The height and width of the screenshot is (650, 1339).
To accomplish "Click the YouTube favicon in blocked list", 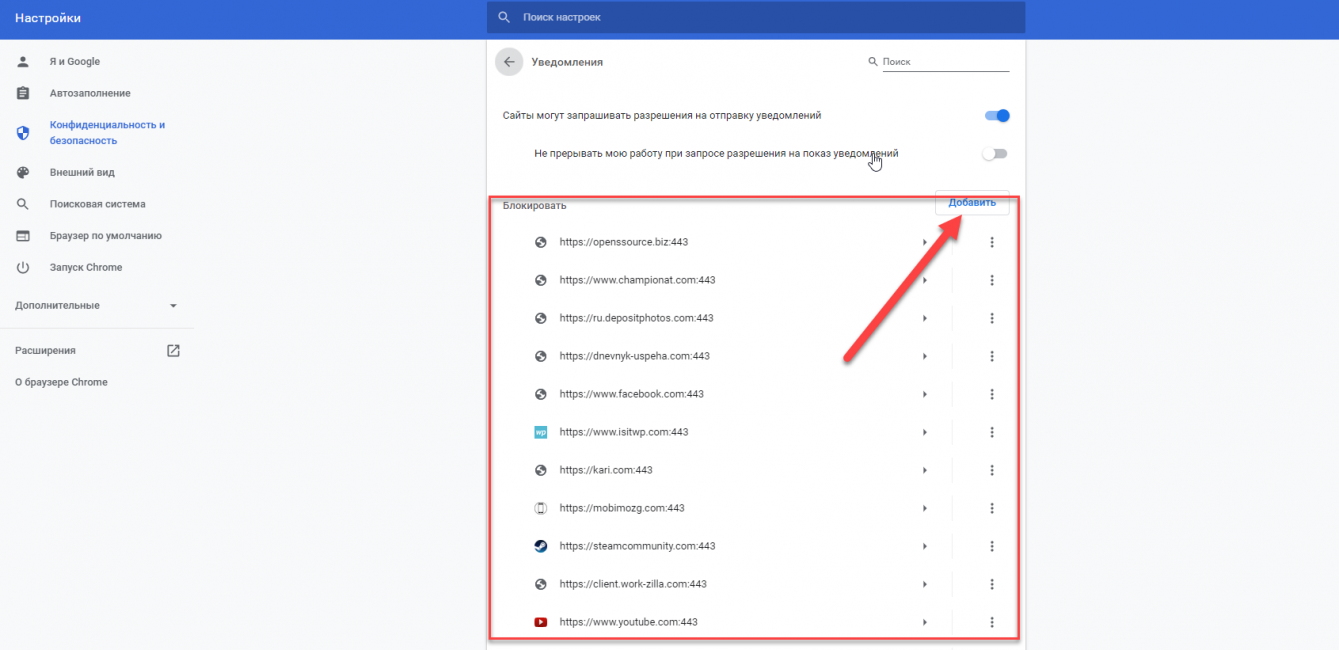I will click(x=541, y=622).
